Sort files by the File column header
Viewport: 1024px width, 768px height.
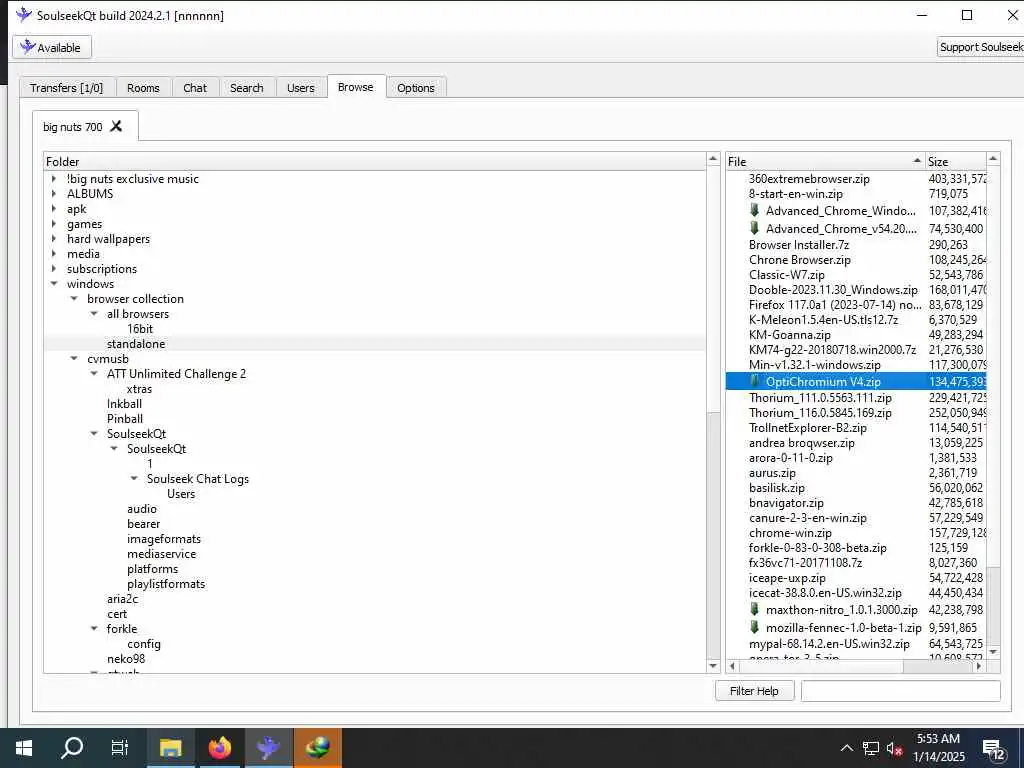(825, 161)
